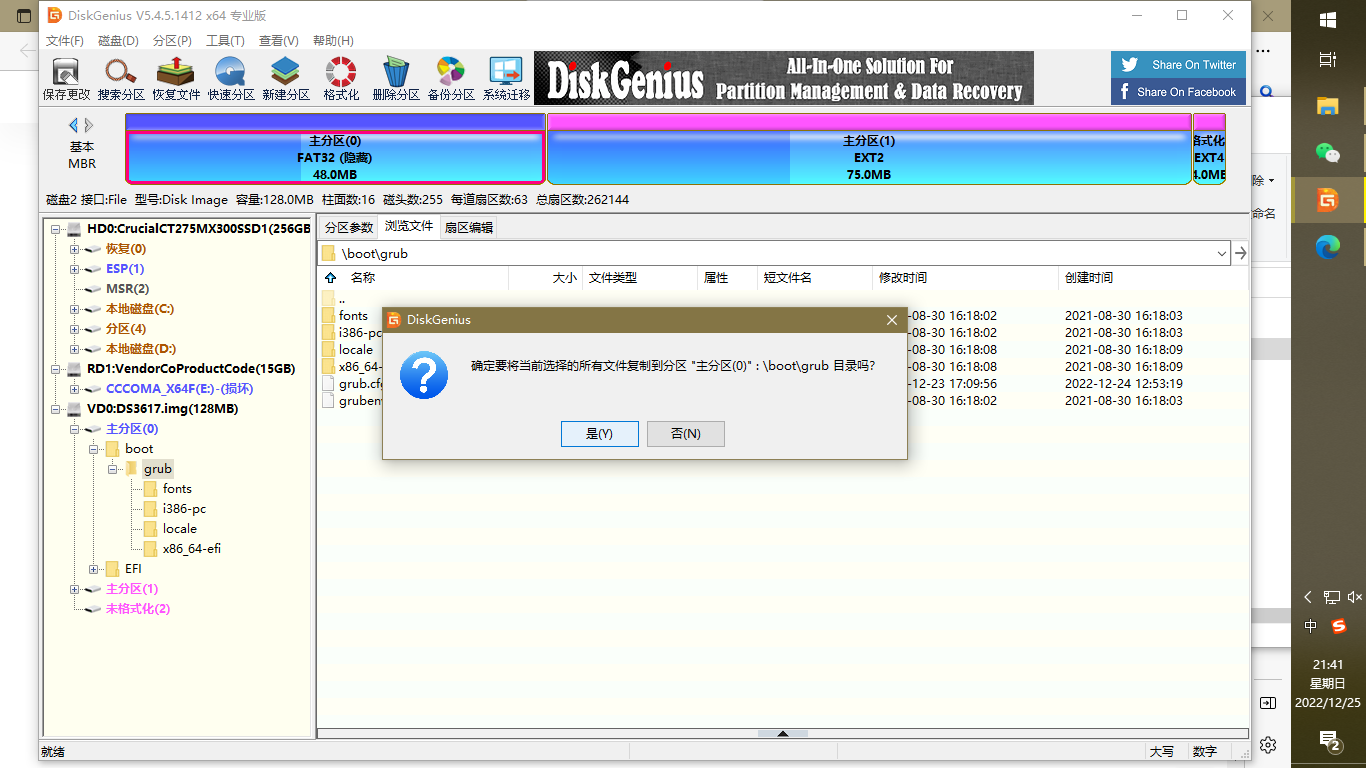
Task: Select the 保存更改 (Save Changes) toolbar icon
Action: [x=65, y=78]
